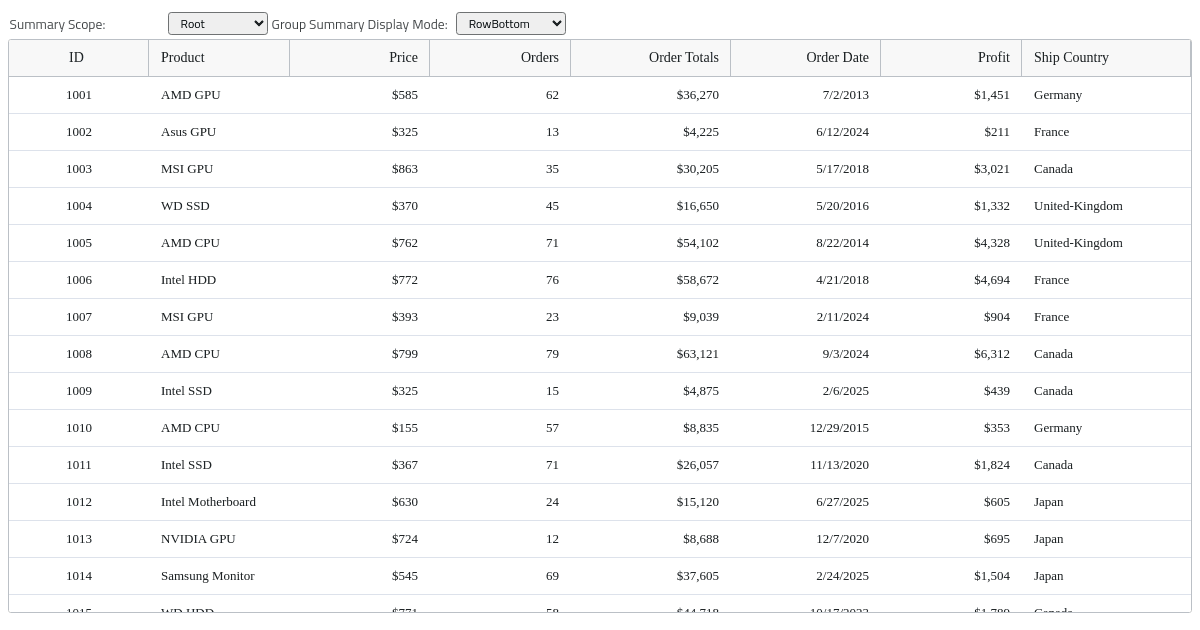The width and height of the screenshot is (1200, 630).
Task: Select the Intel Motherboard product cell
Action: (219, 502)
